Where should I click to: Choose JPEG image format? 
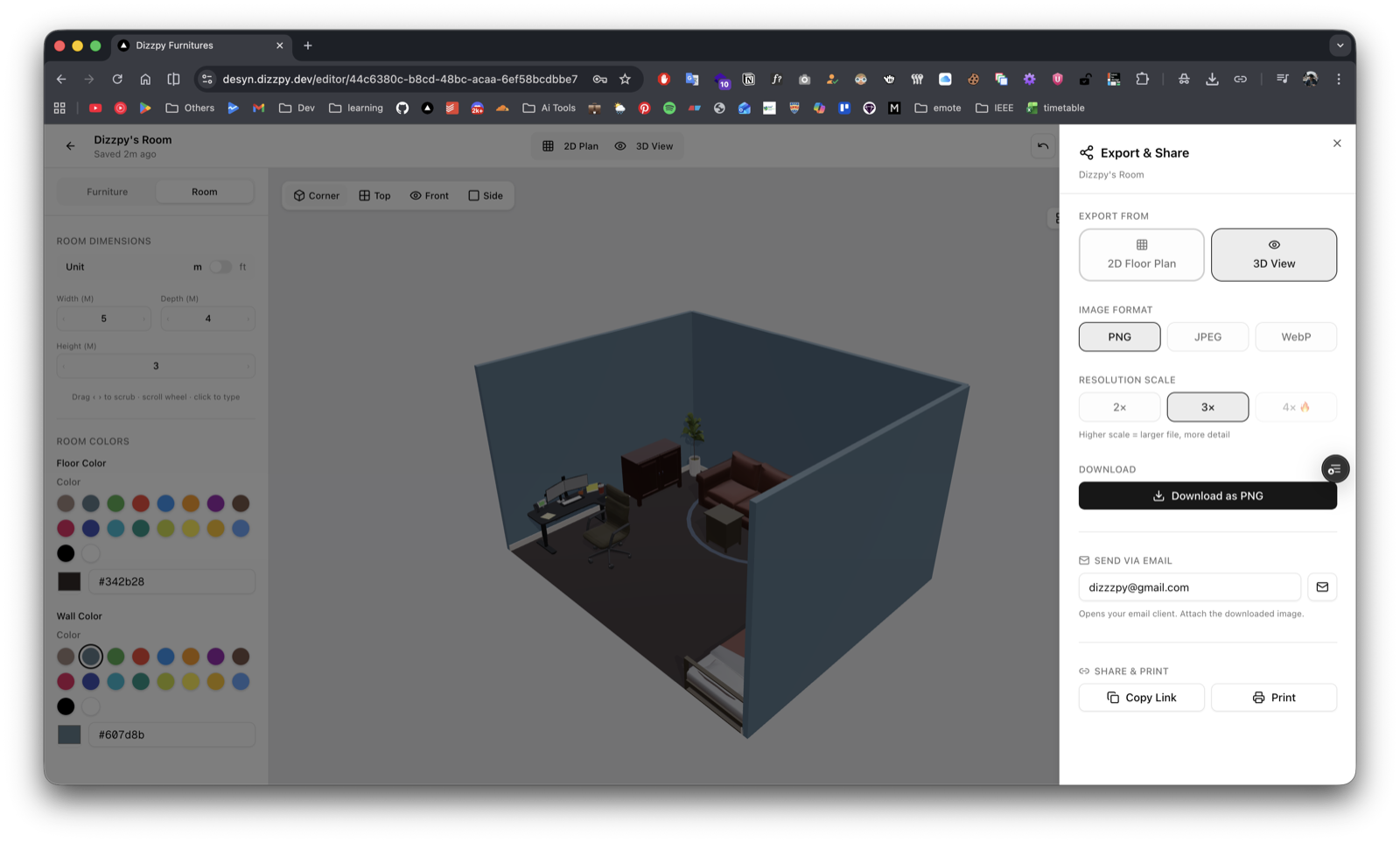tap(1207, 337)
